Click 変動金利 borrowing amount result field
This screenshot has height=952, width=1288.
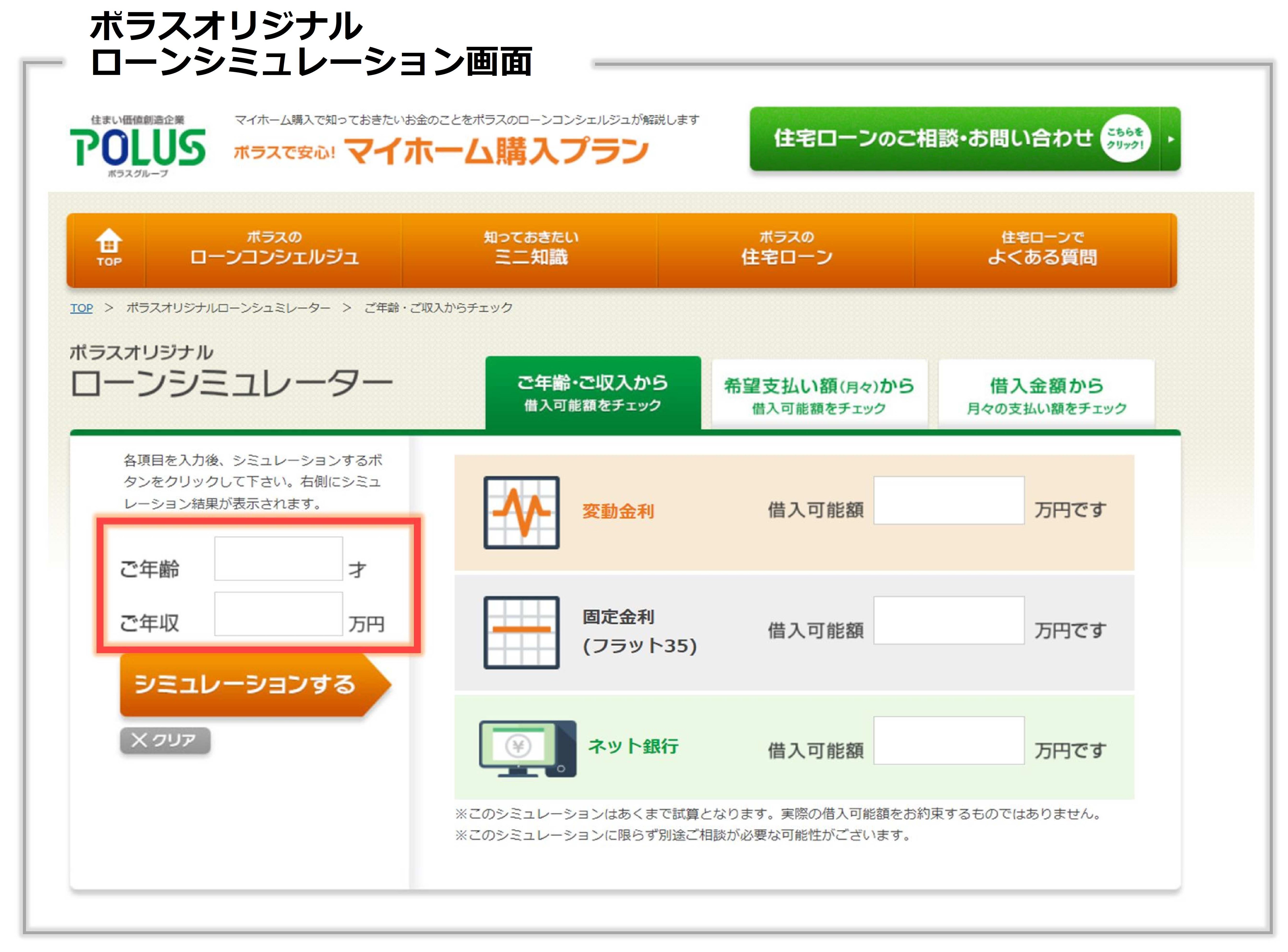(948, 500)
